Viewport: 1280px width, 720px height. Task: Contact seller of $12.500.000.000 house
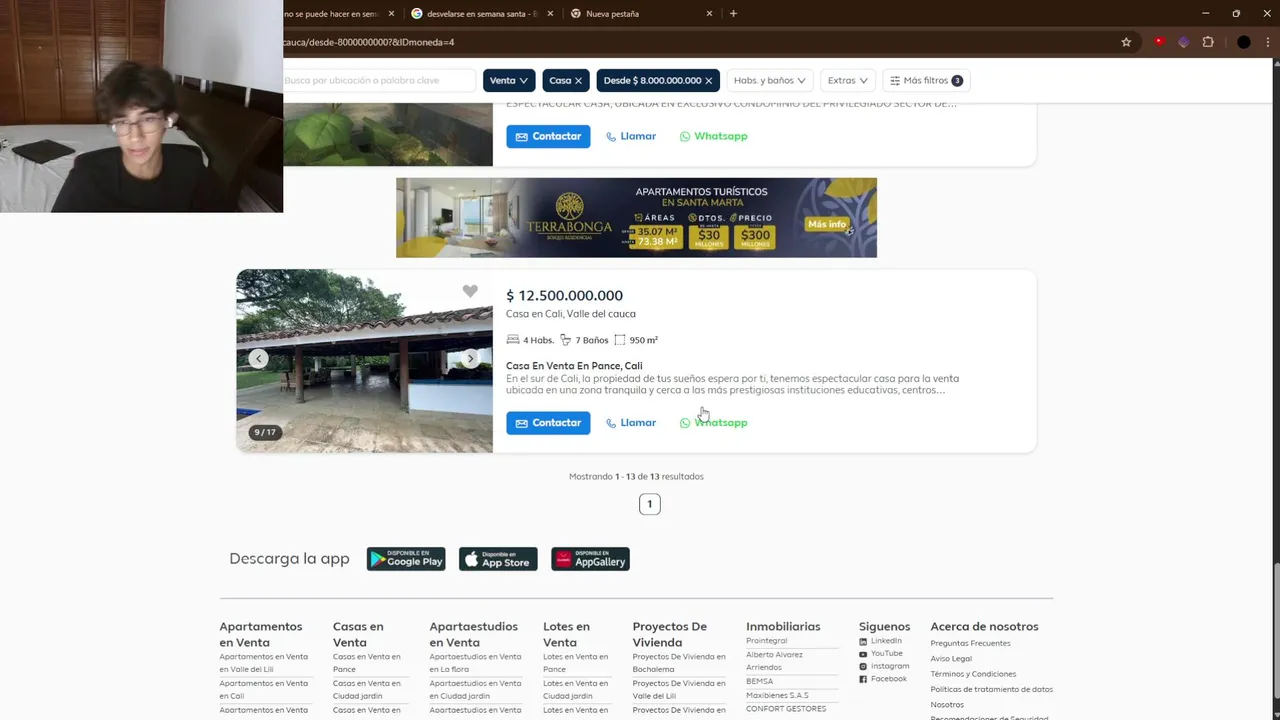pos(548,423)
